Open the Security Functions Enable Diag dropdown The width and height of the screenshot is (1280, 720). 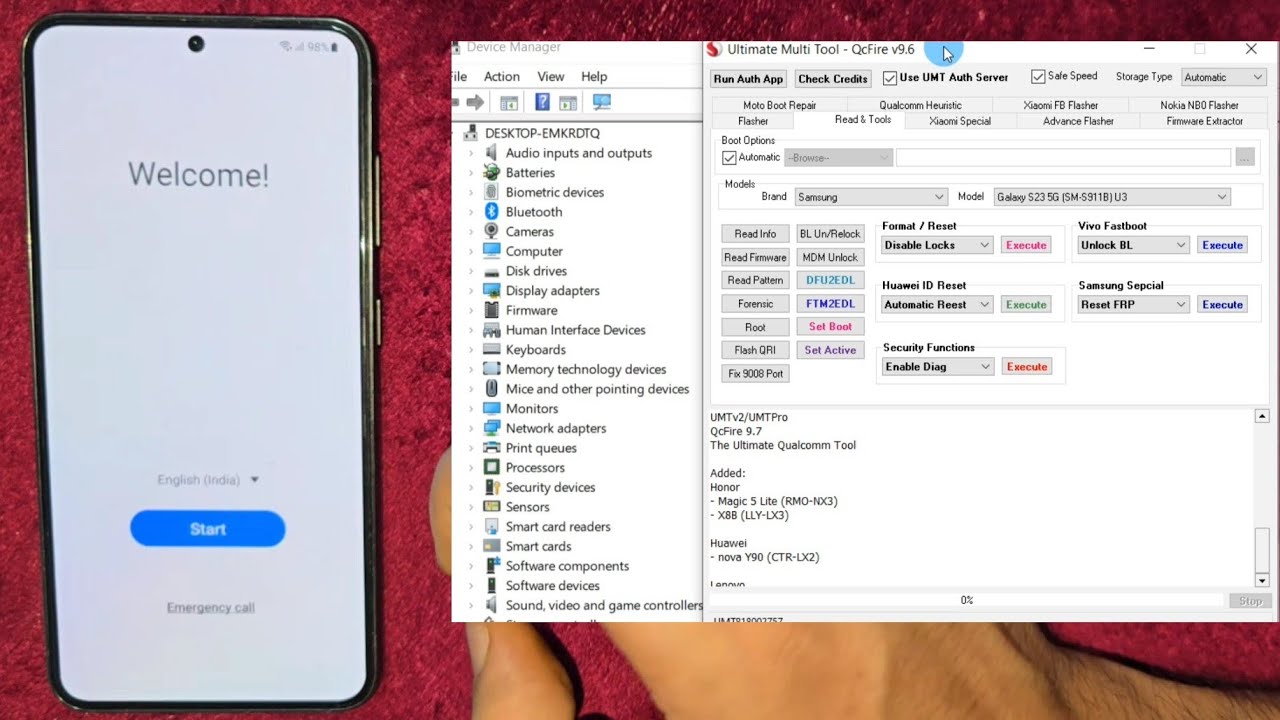pyautogui.click(x=937, y=367)
